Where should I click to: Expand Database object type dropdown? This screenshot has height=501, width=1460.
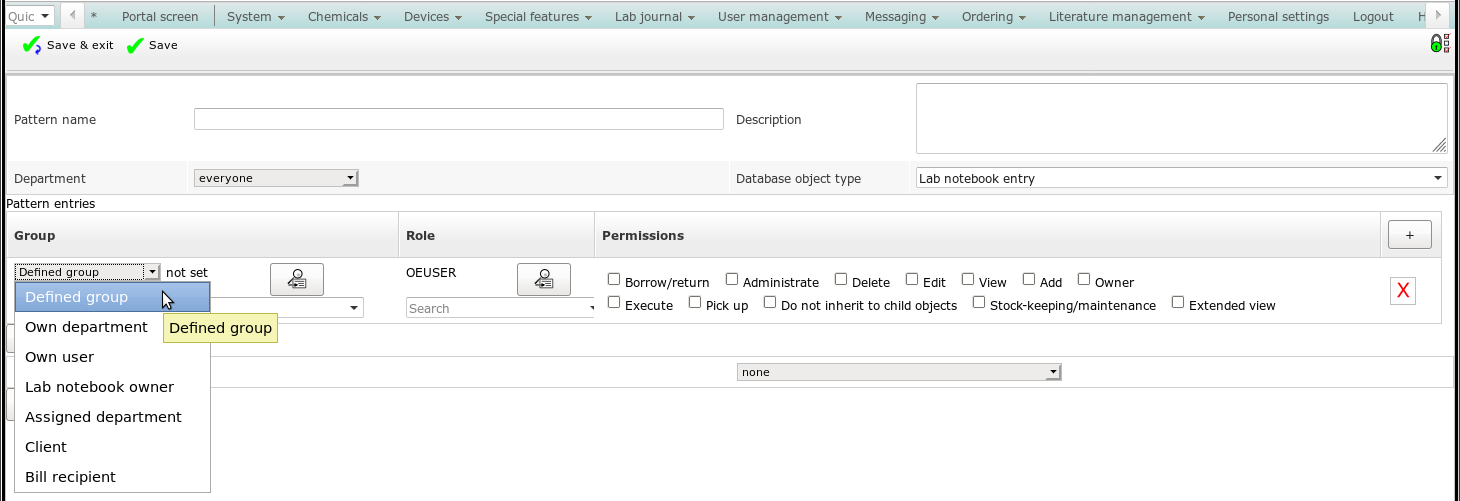(1181, 178)
